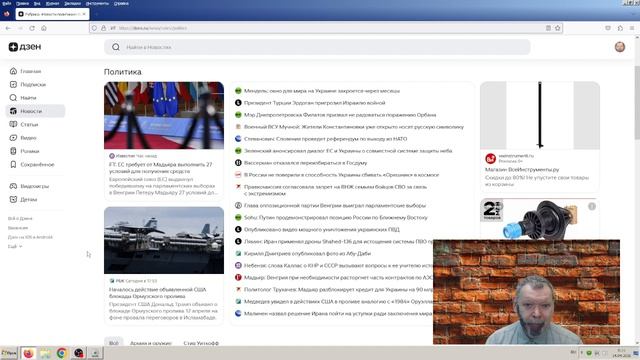Screen dimensions: 640x360
Task: Select Все topic chip
Action: (x=114, y=343)
